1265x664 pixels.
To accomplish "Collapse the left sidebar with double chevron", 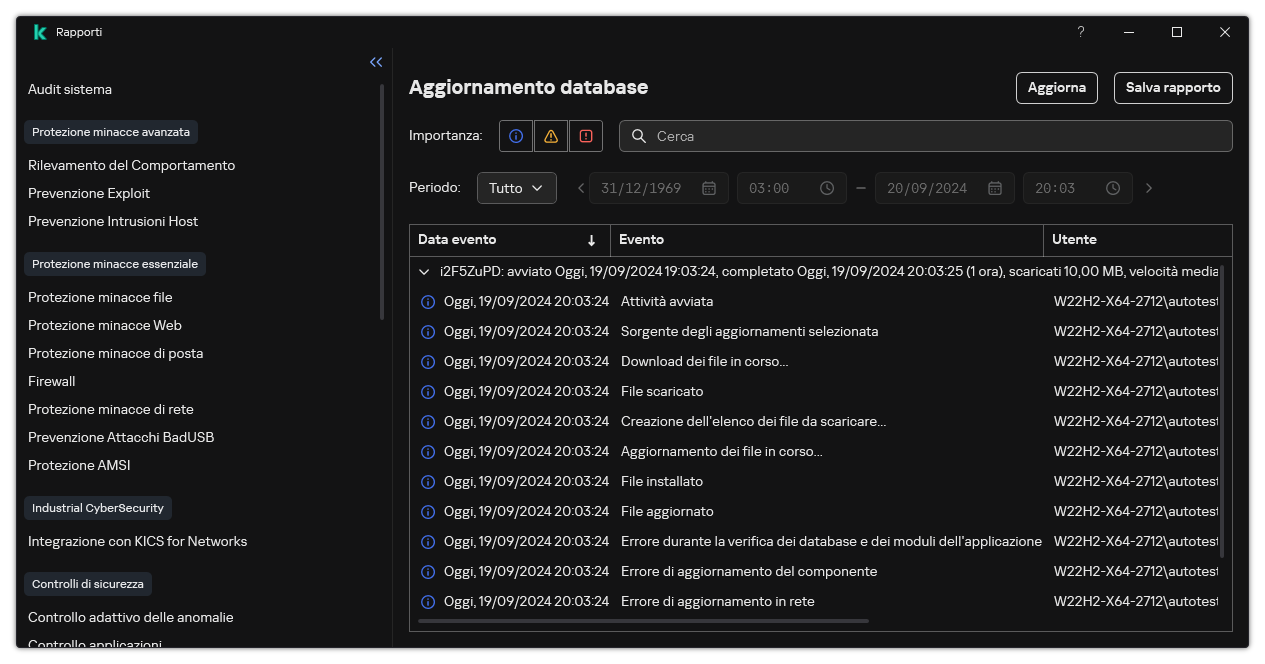I will (x=376, y=62).
